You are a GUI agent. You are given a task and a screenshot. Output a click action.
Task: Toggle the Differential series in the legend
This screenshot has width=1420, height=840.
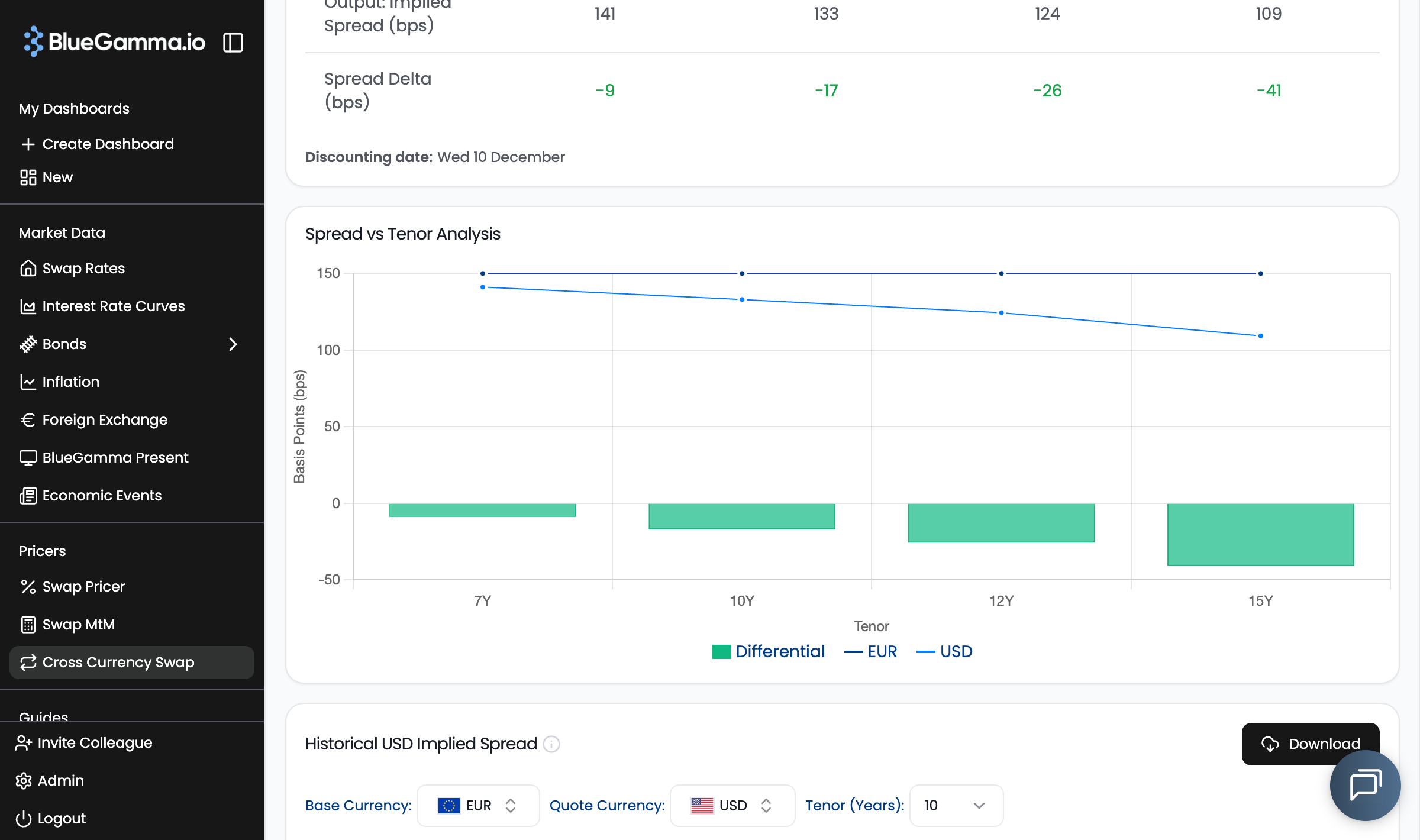(x=769, y=651)
